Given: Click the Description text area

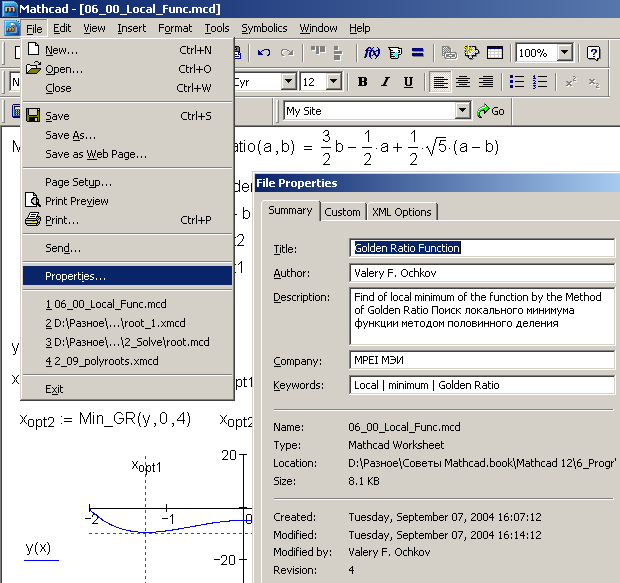Looking at the screenshot, I should click(x=482, y=316).
